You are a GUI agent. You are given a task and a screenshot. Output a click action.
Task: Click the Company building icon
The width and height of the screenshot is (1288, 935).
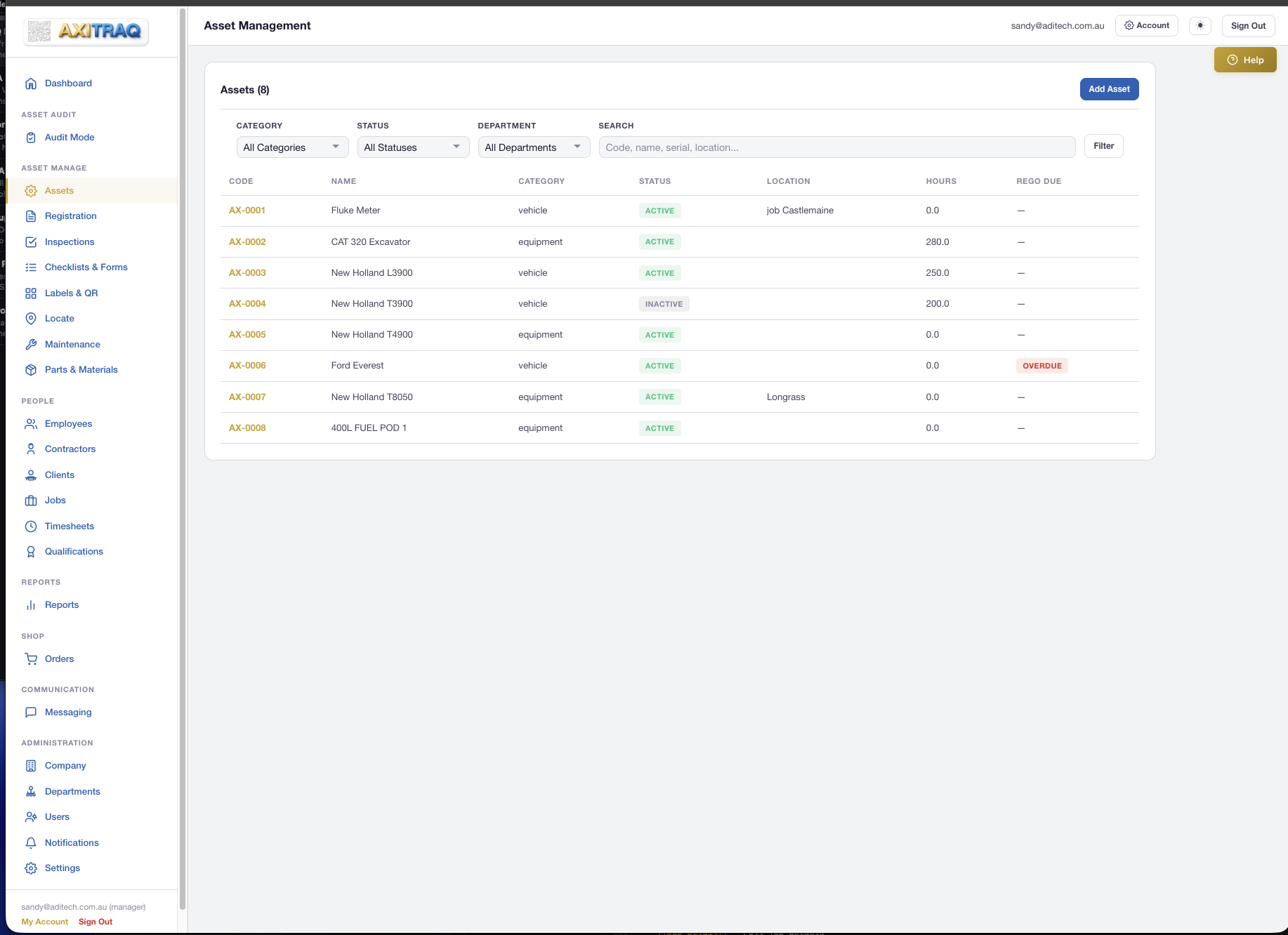(x=31, y=766)
